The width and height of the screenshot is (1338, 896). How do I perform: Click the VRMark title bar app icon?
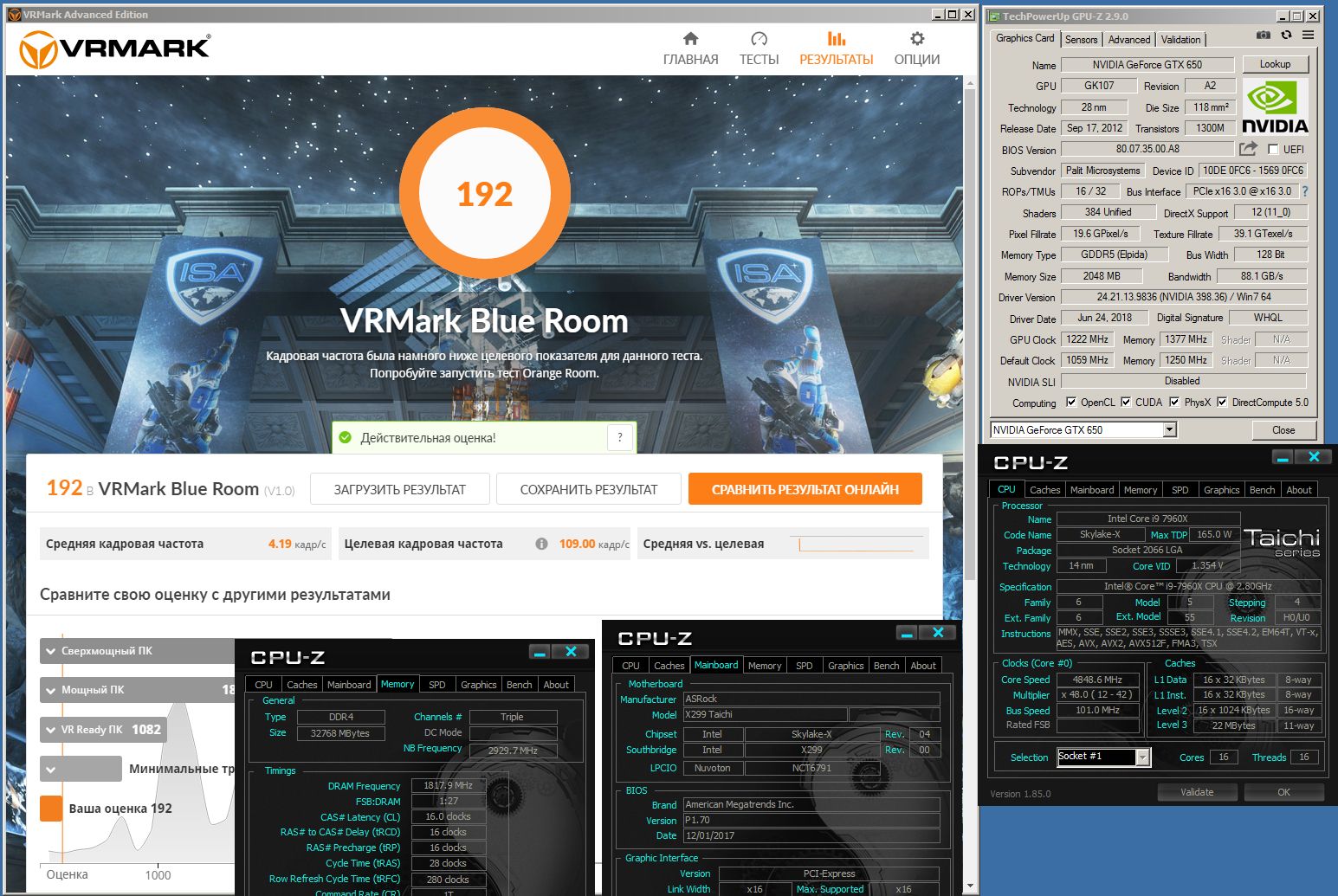[x=14, y=14]
